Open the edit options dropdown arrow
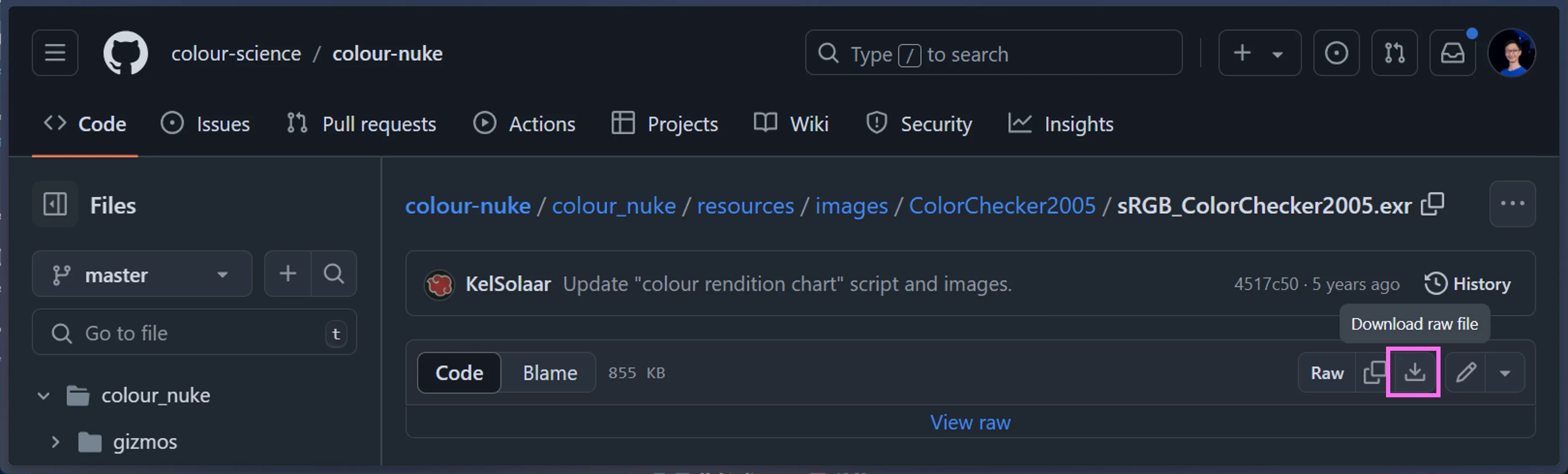 pyautogui.click(x=1505, y=373)
